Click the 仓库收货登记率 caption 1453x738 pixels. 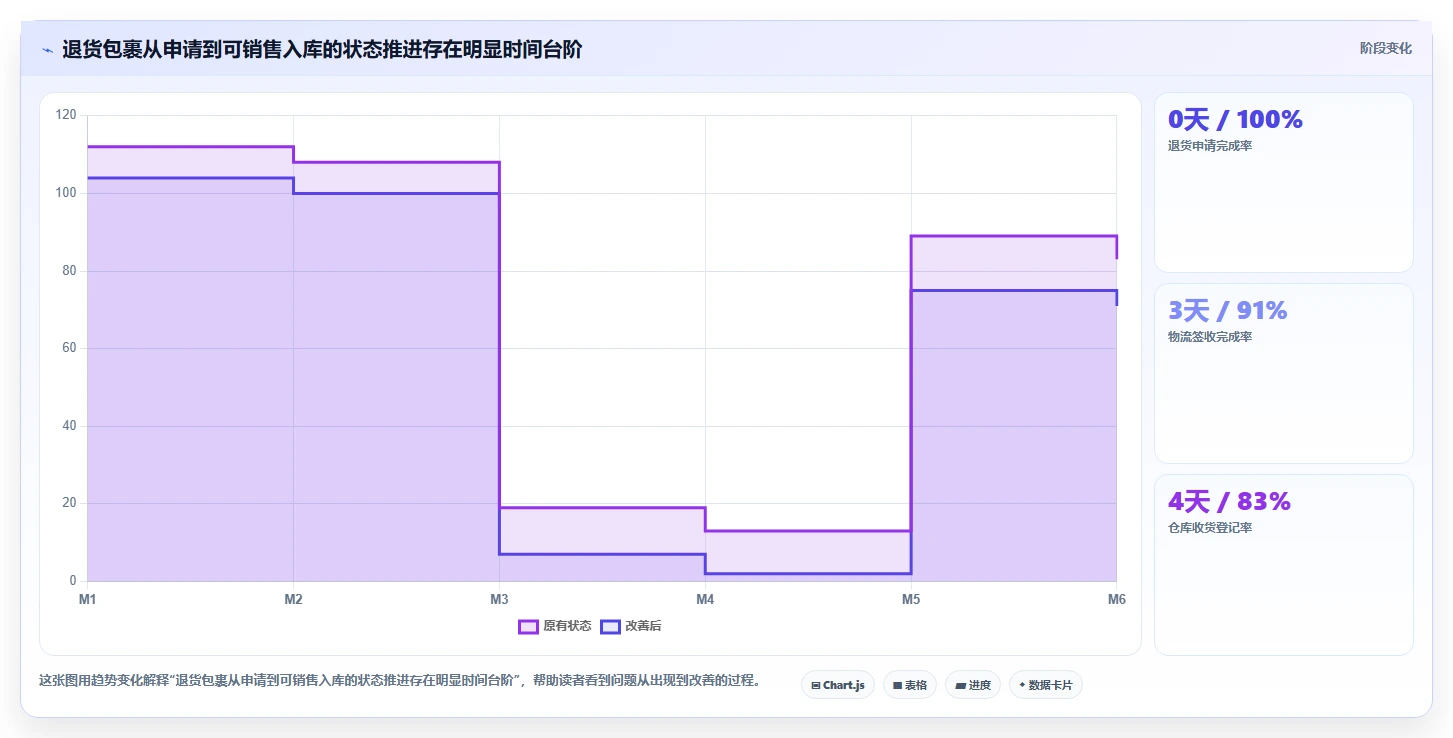tap(1210, 528)
